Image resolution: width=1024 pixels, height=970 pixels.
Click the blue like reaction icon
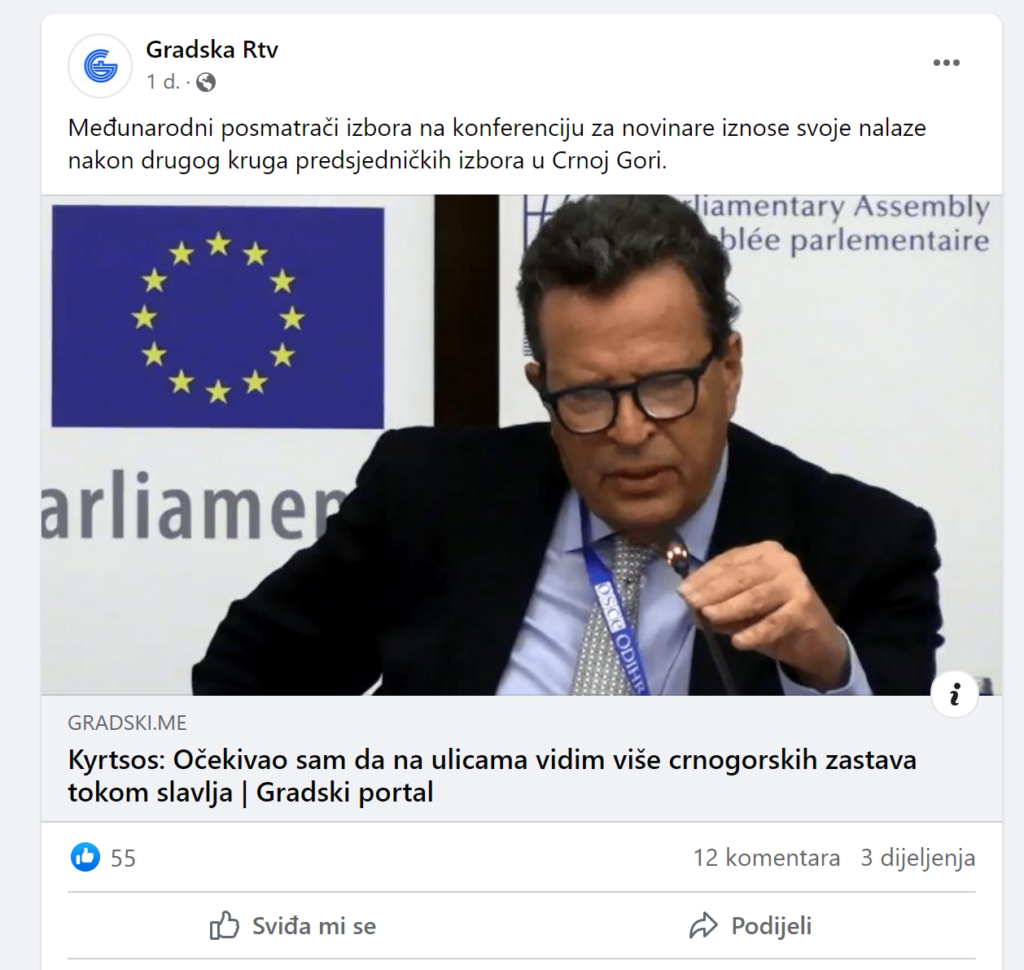tap(86, 857)
